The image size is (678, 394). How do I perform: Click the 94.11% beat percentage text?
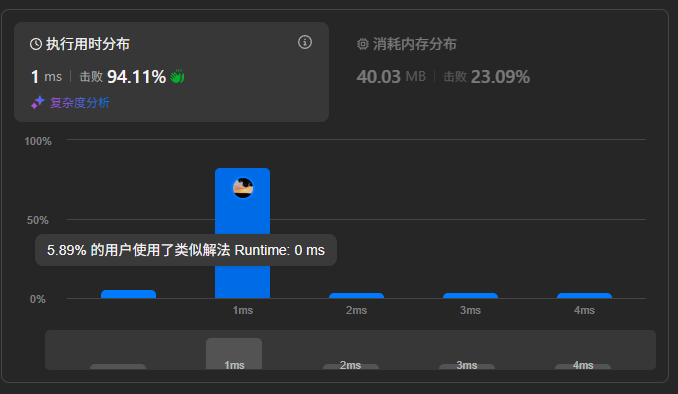tap(136, 77)
